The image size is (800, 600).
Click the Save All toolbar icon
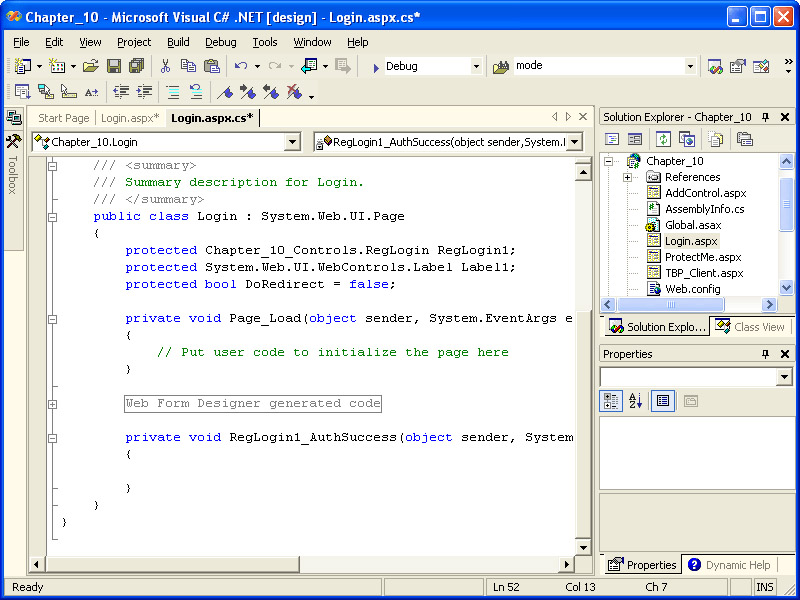pos(136,66)
